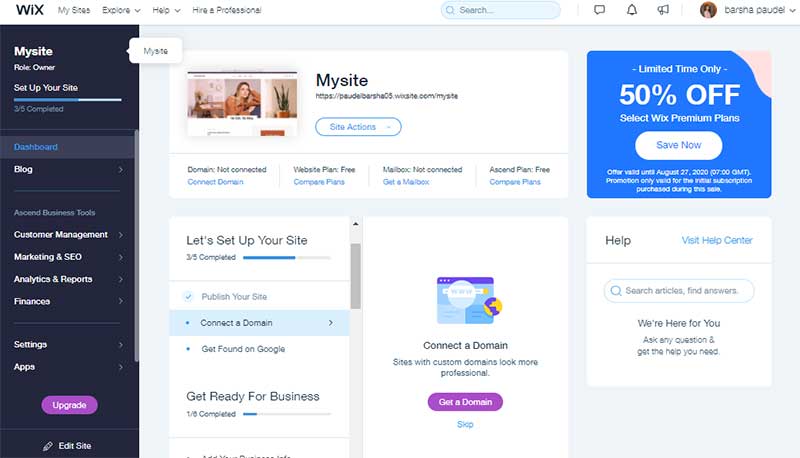This screenshot has width=800, height=458.
Task: Open the Connect a Domain step arrow
Action: [x=331, y=323]
